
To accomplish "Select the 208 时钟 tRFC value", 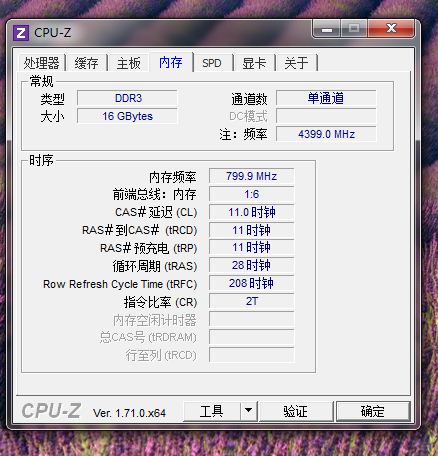I will [x=251, y=283].
